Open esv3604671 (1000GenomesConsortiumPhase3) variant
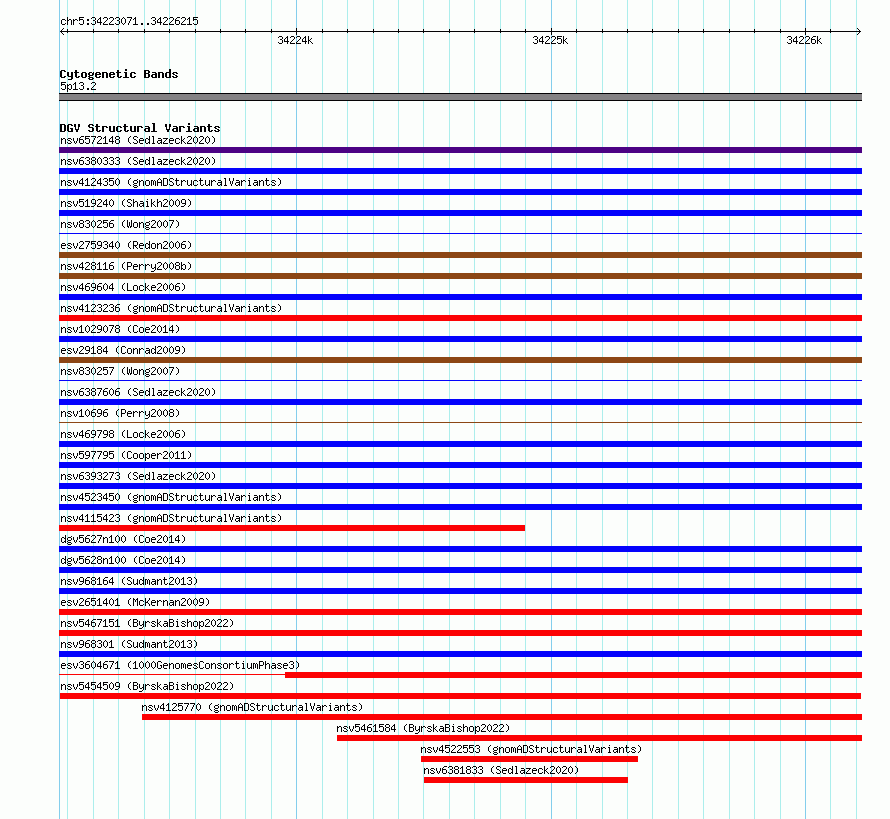The width and height of the screenshot is (890, 819). [180, 665]
